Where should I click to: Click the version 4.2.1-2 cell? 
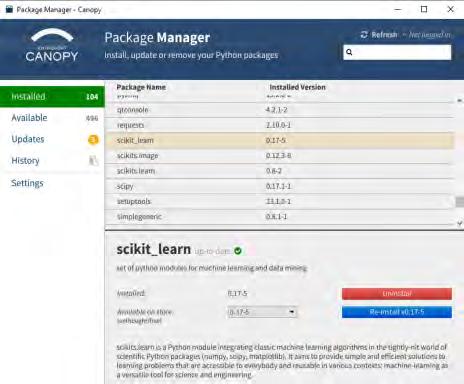tap(276, 110)
